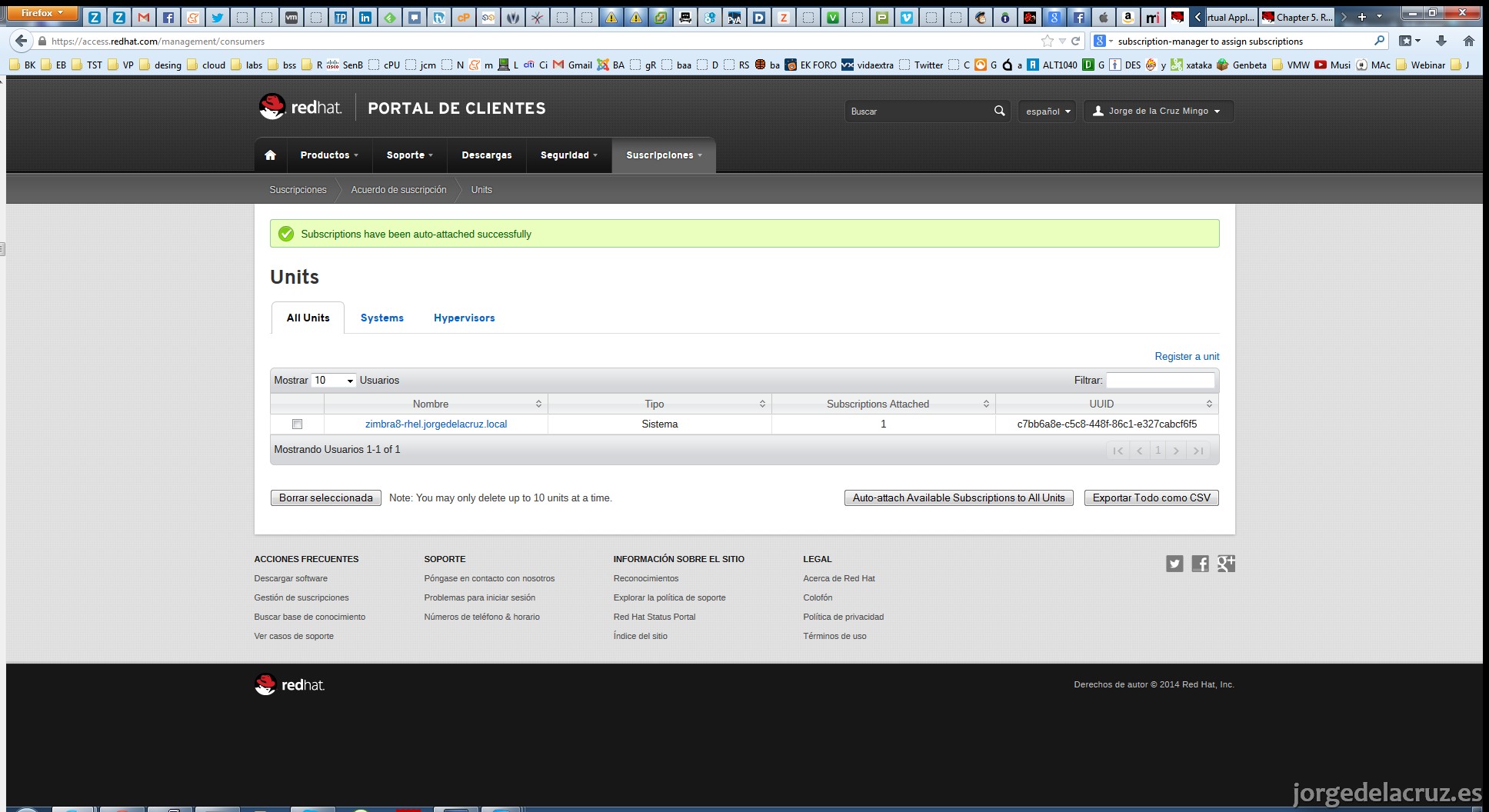Select the All Units tab
Screen dimensions: 1489x812
[308, 318]
